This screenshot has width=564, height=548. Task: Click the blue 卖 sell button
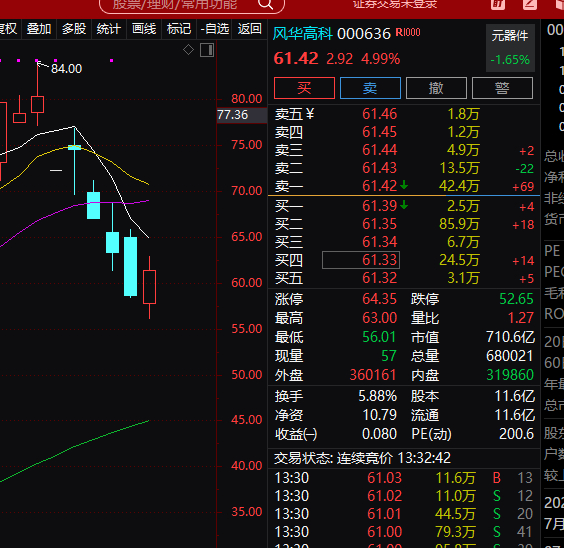(370, 88)
